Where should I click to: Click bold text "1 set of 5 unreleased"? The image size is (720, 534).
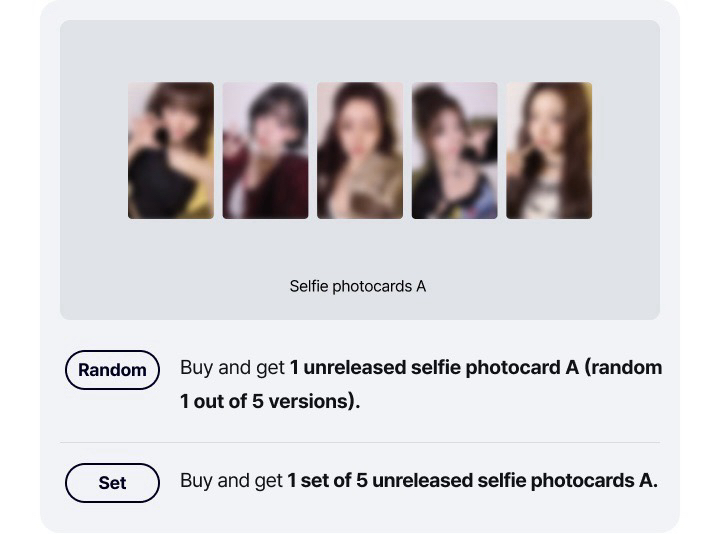click(380, 481)
